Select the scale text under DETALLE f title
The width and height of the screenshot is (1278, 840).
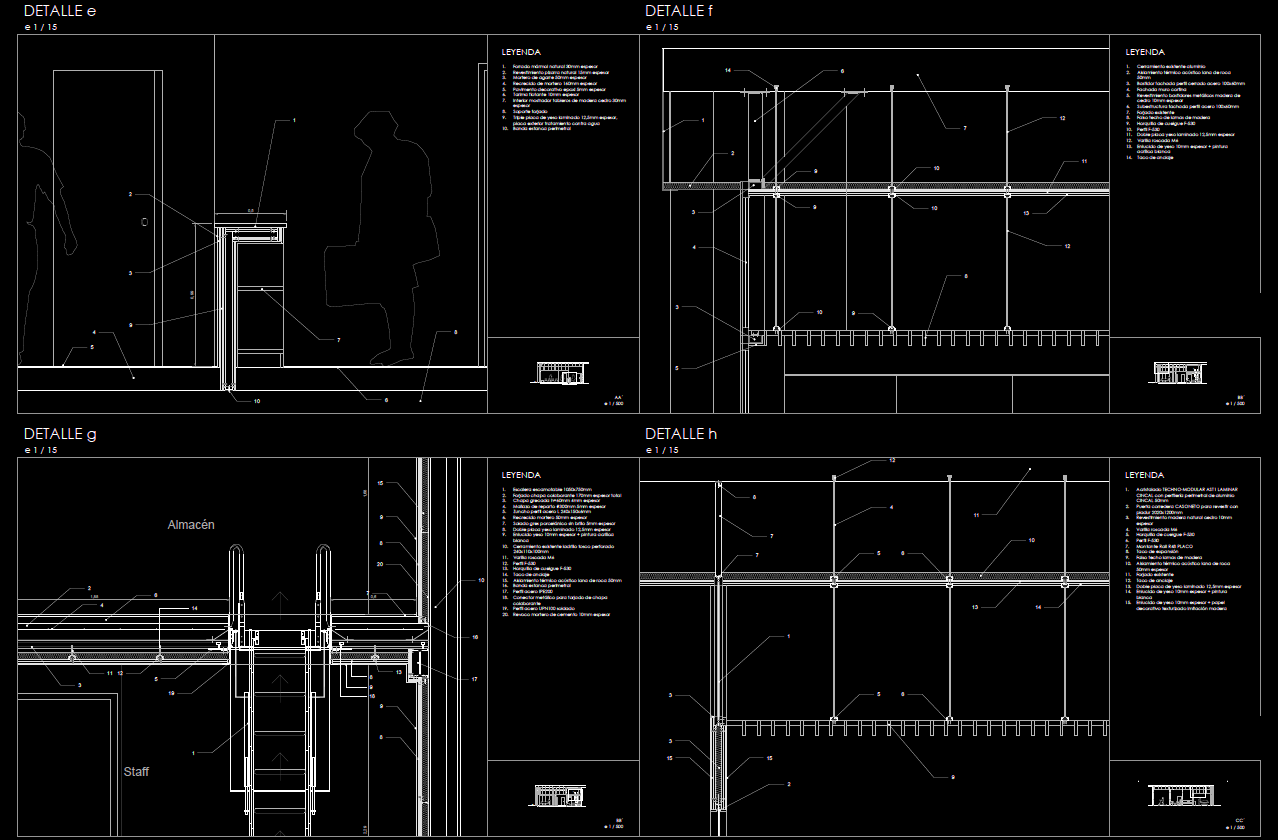(x=660, y=27)
